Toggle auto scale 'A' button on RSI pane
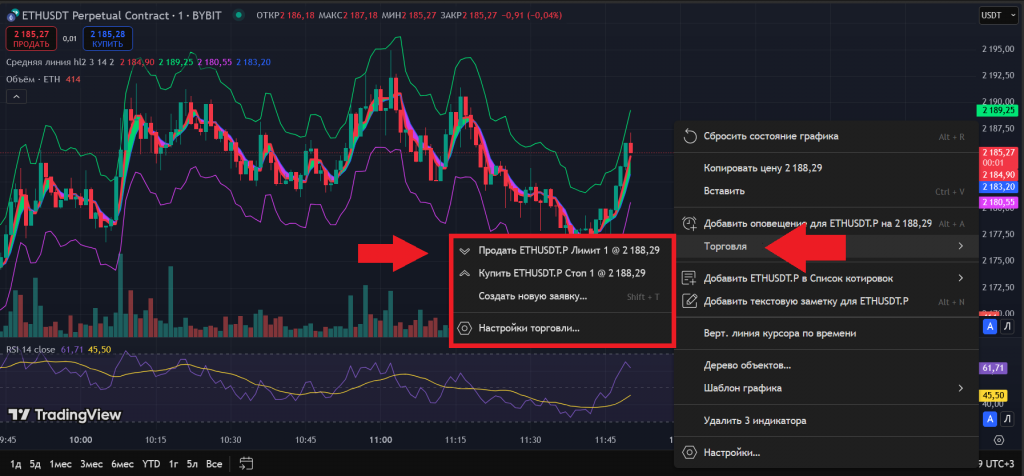1024x476 pixels. (x=989, y=327)
